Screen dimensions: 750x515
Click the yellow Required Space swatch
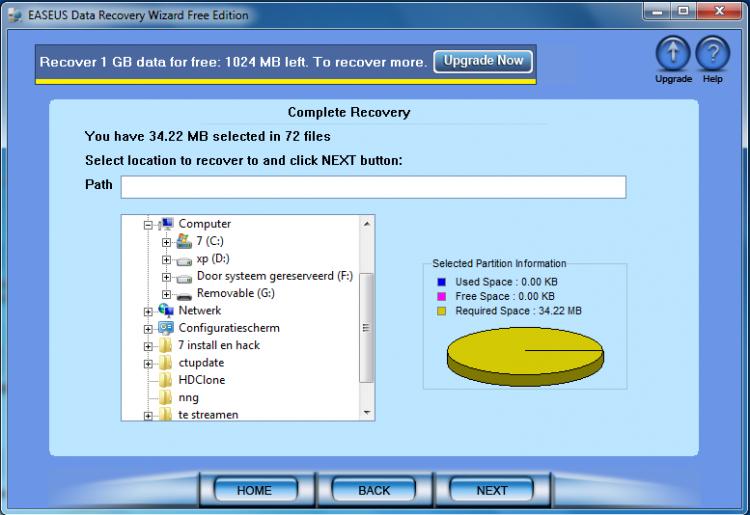(x=441, y=311)
